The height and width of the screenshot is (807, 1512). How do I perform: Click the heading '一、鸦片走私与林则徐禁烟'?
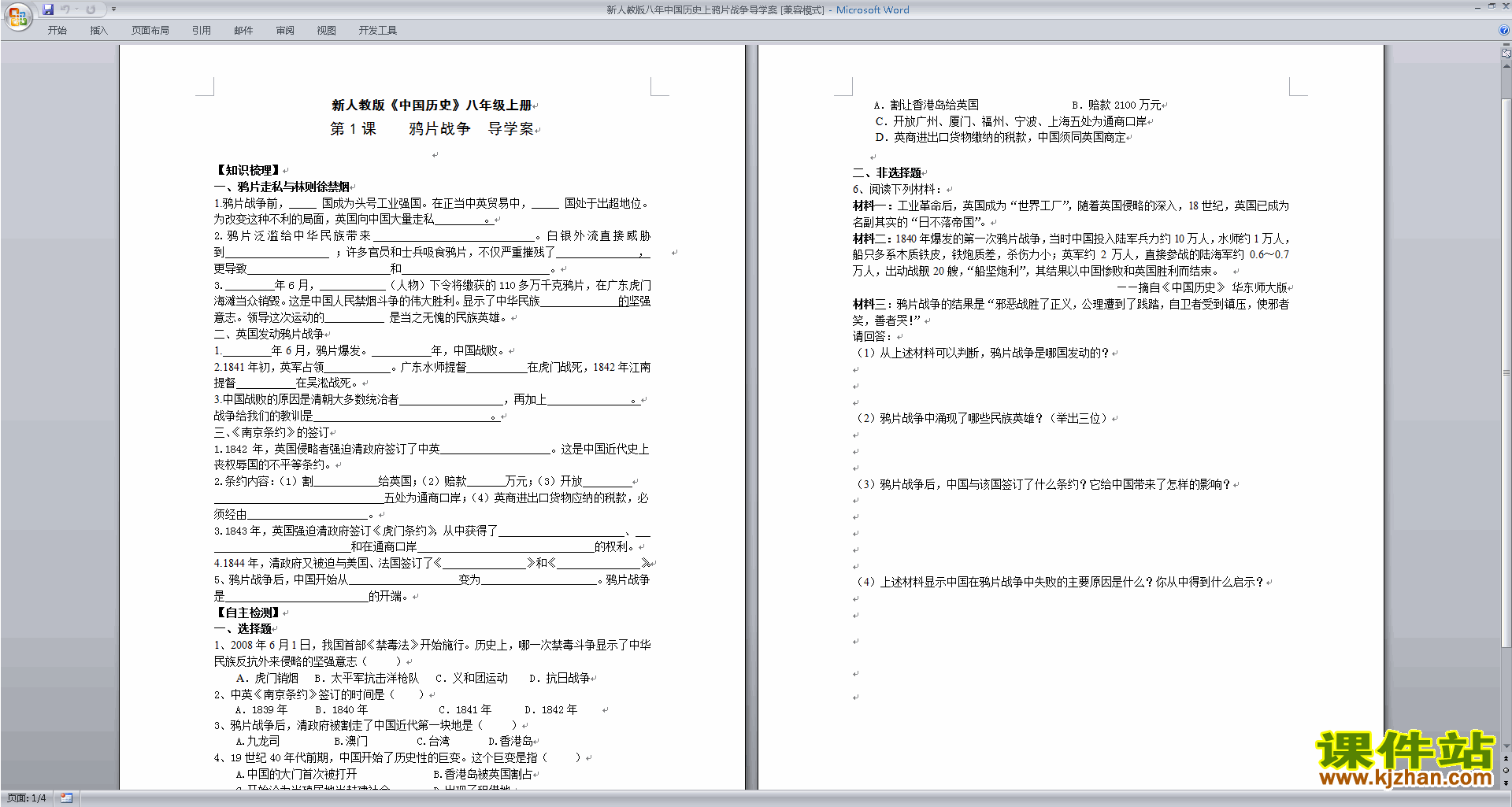tap(282, 187)
